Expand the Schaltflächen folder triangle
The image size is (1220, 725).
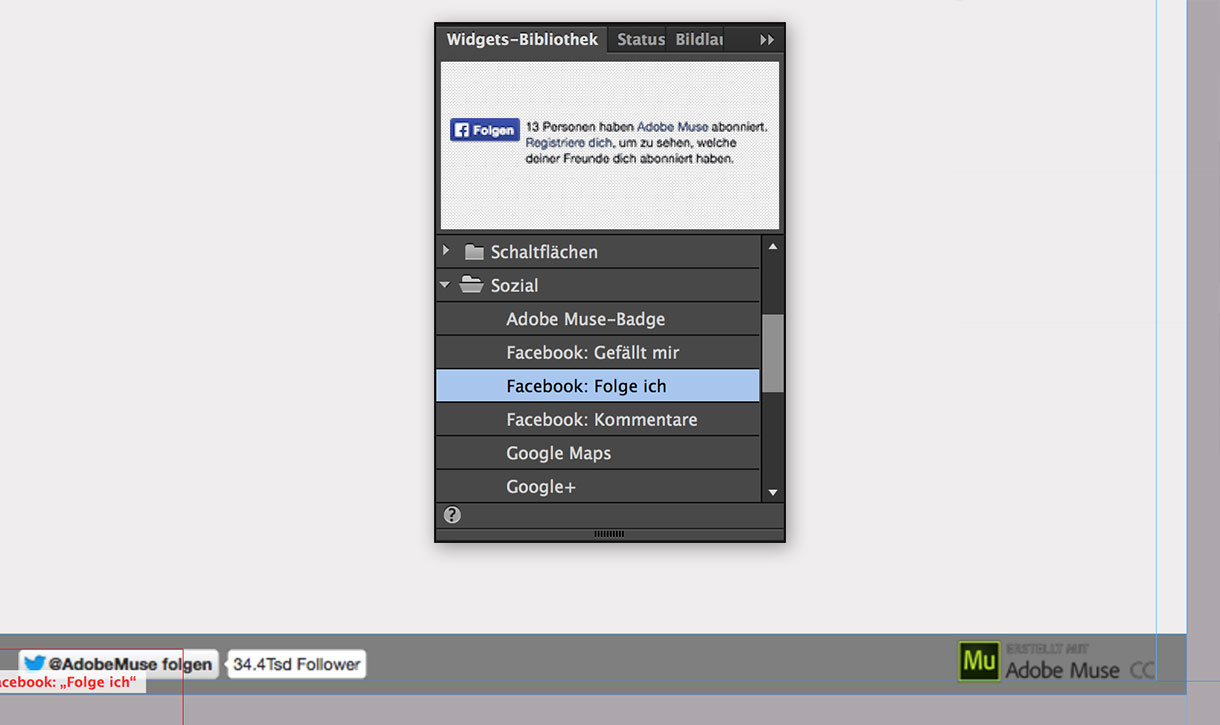(446, 250)
